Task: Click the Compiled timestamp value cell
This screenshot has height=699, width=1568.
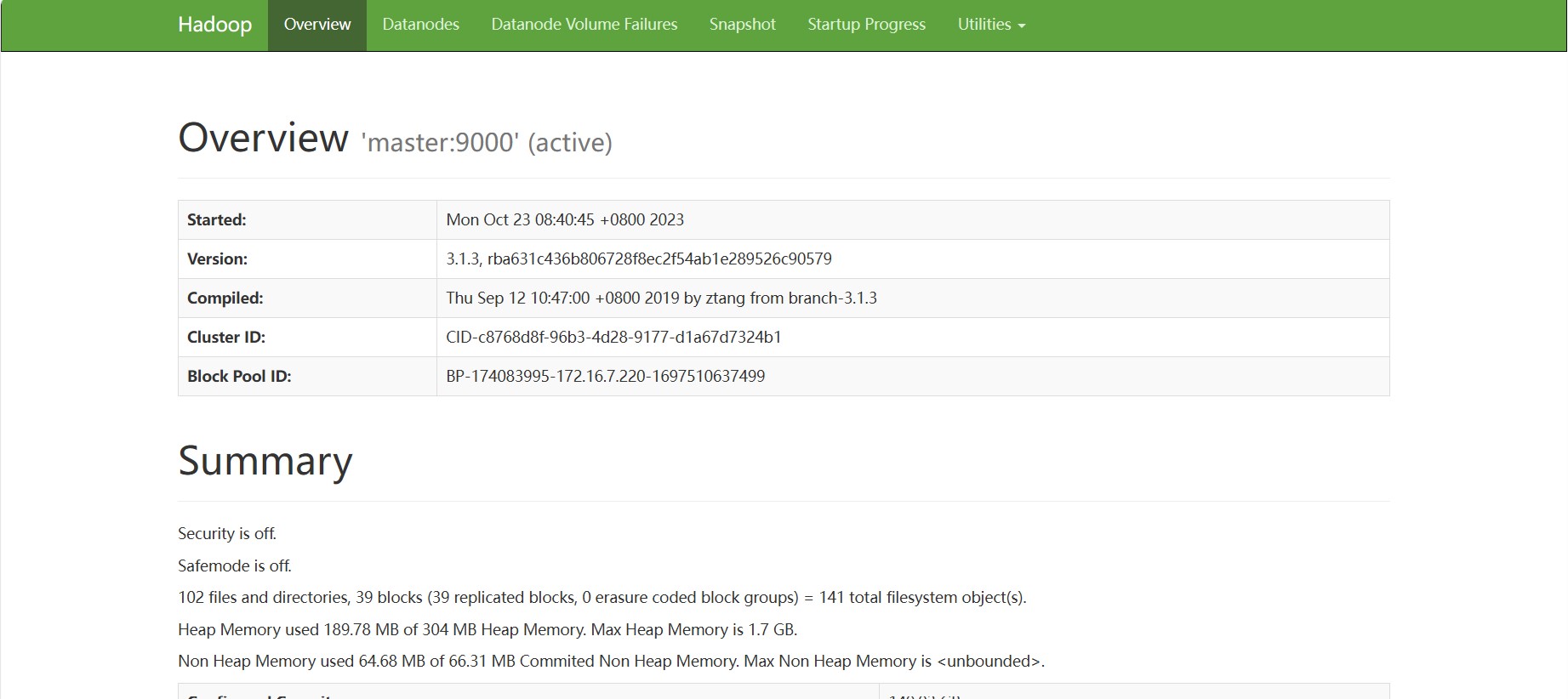Action: [x=661, y=298]
